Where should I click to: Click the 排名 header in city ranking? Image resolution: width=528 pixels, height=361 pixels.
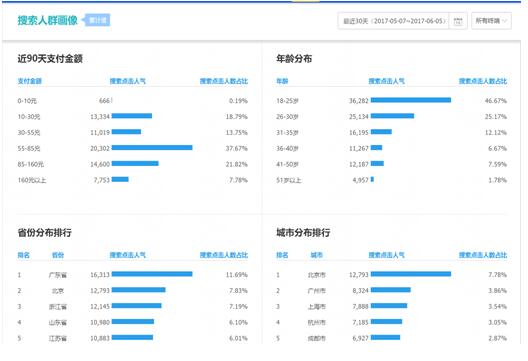[282, 255]
